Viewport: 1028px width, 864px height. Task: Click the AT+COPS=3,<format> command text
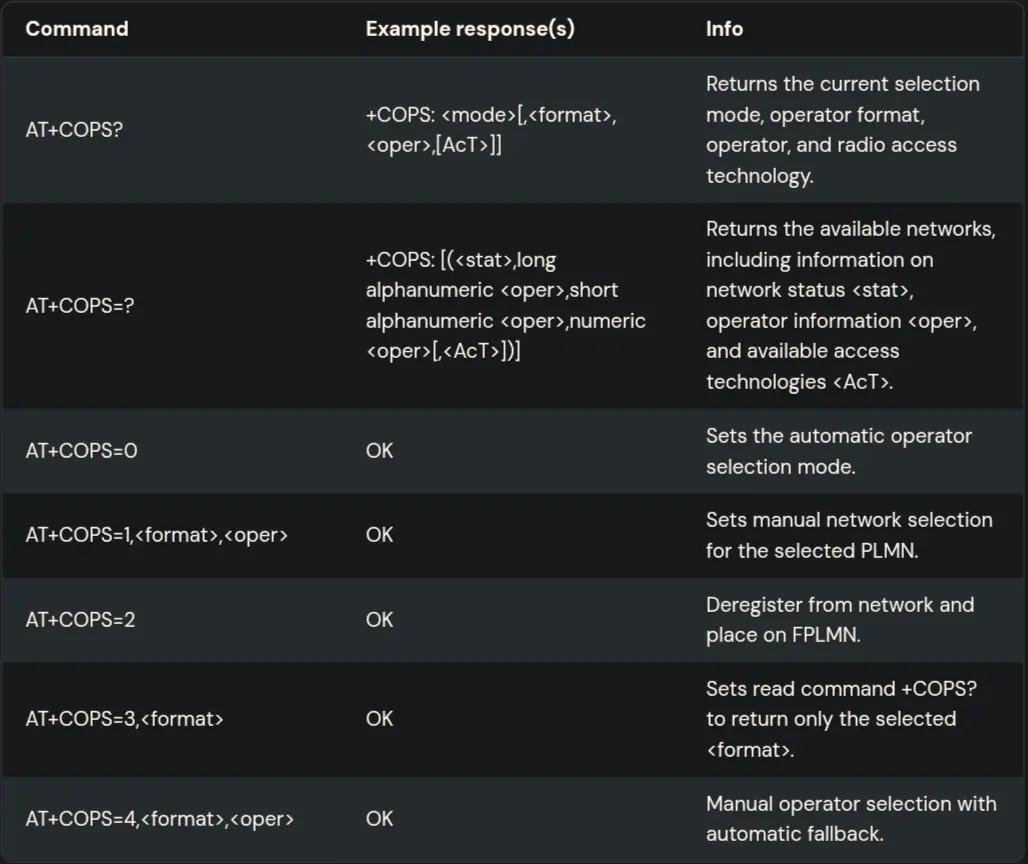(125, 719)
